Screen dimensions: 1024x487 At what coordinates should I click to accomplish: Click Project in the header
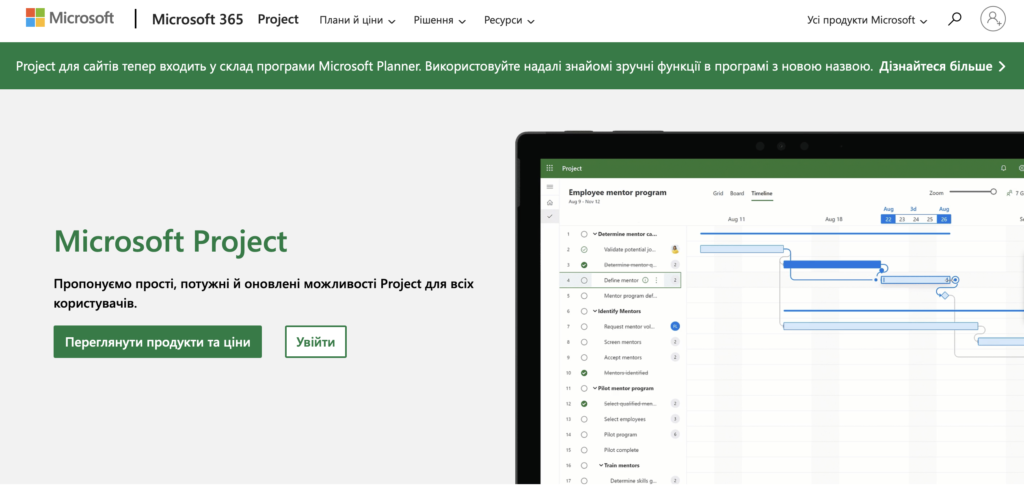pos(278,19)
